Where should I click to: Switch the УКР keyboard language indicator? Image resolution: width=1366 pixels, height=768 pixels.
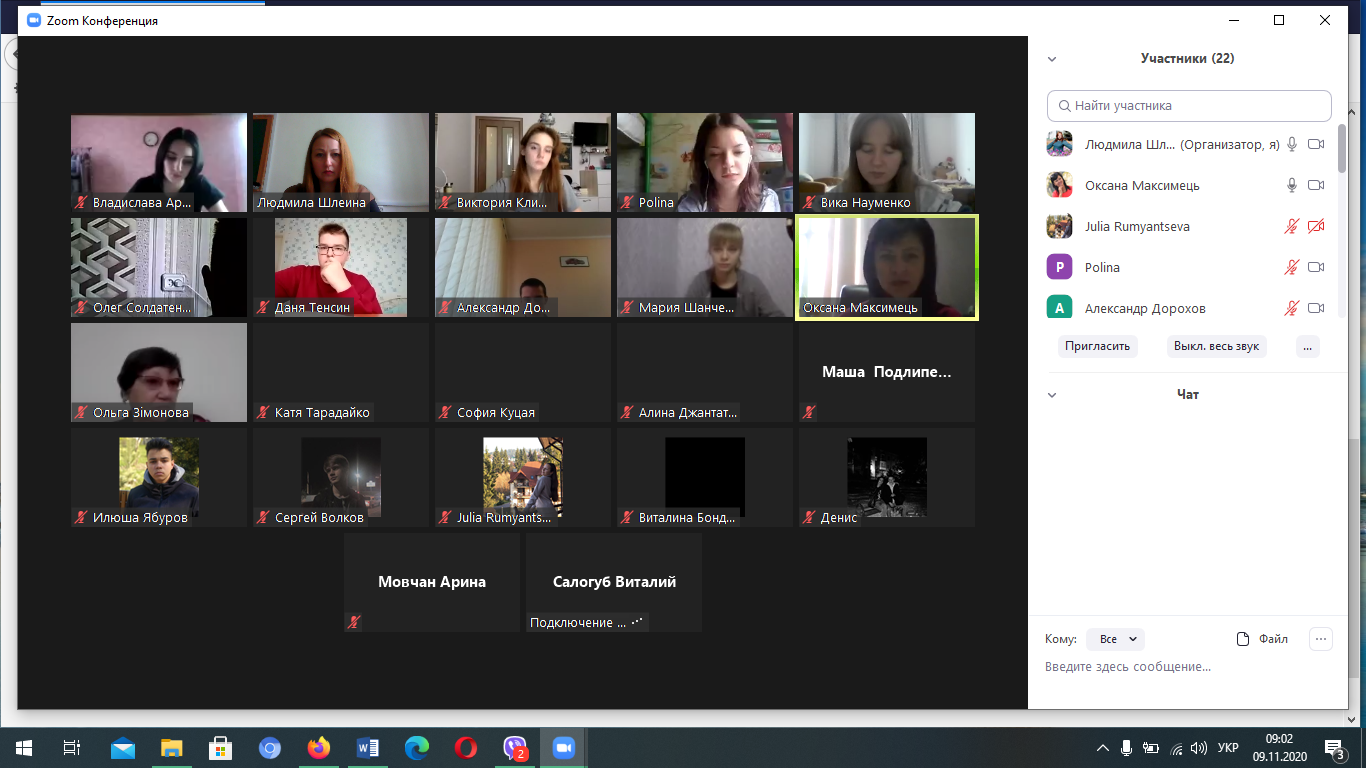[x=1228, y=748]
